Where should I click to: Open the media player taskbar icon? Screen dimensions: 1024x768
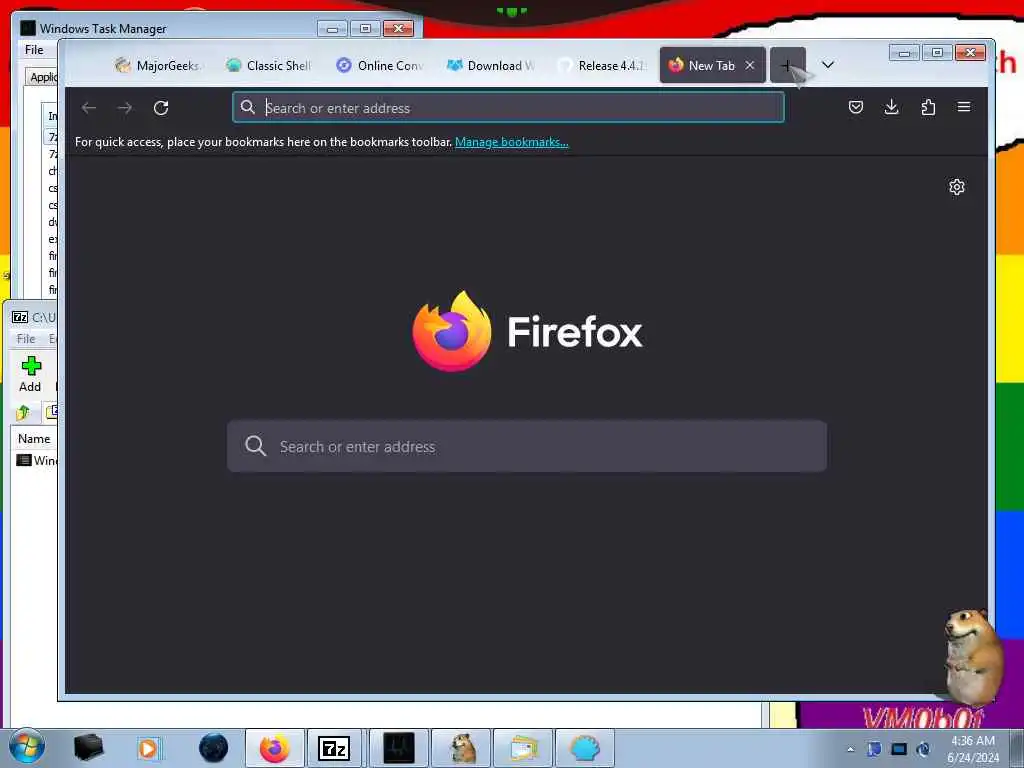148,748
